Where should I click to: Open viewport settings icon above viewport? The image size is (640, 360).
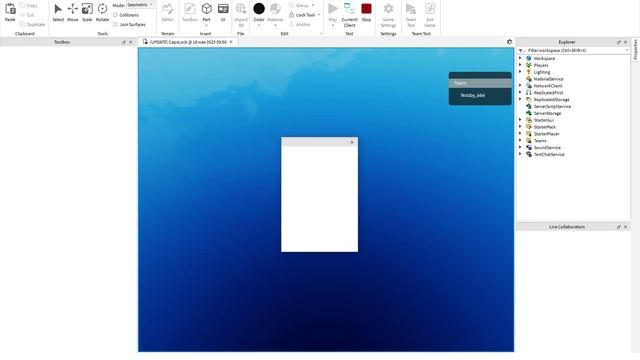tap(509, 42)
